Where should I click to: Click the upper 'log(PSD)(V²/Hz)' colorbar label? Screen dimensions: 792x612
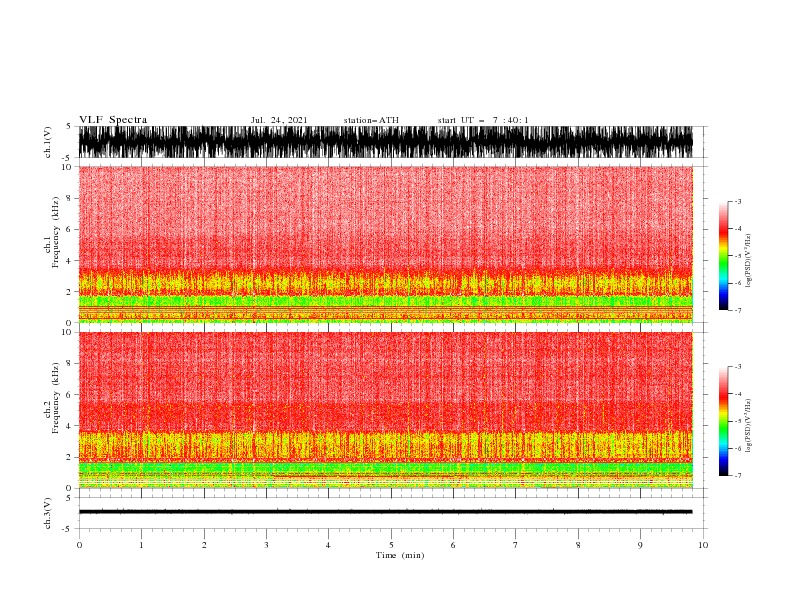749,261
